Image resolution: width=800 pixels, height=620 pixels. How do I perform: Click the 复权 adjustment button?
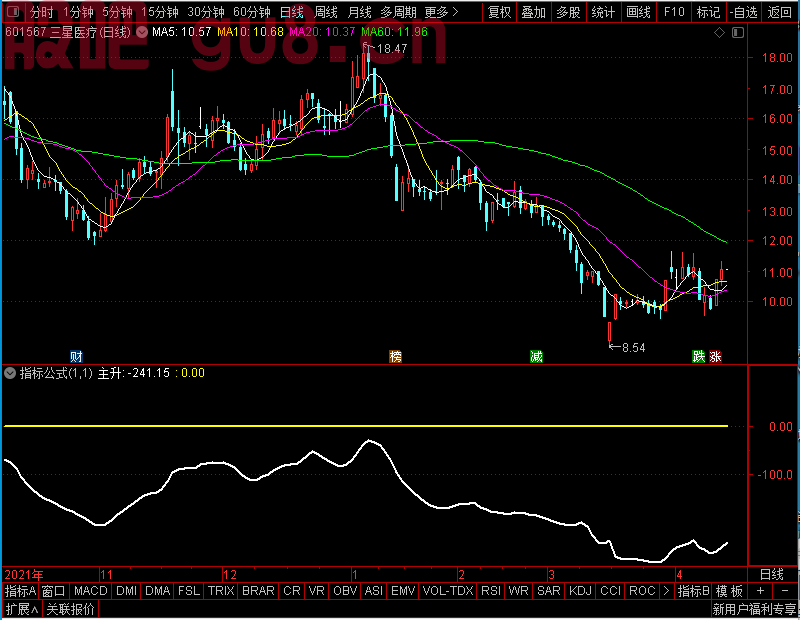(499, 12)
